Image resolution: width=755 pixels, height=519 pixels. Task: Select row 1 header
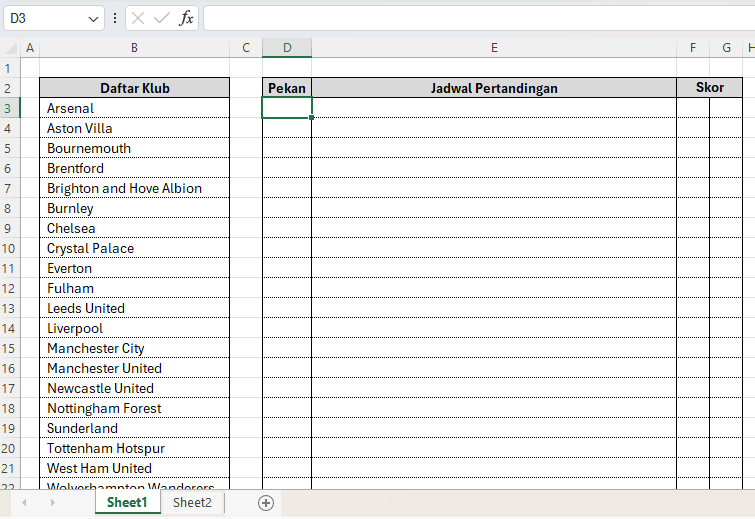(x=10, y=68)
